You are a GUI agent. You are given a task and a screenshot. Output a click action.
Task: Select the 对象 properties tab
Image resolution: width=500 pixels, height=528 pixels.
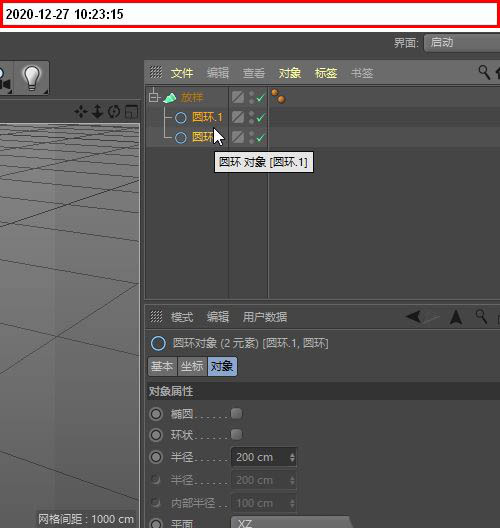[222, 366]
